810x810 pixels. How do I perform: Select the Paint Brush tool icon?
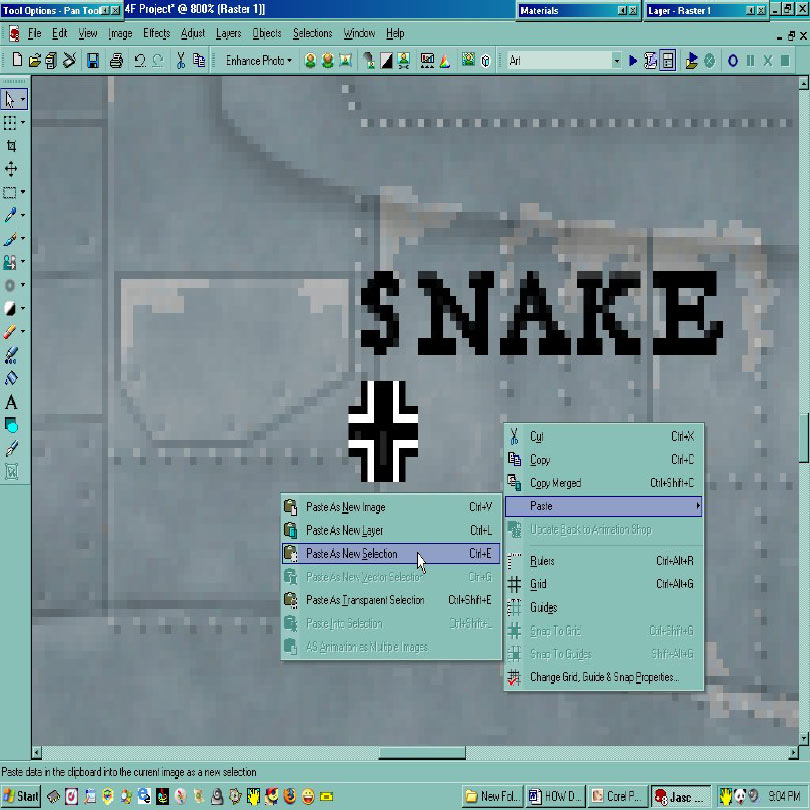[x=9, y=239]
